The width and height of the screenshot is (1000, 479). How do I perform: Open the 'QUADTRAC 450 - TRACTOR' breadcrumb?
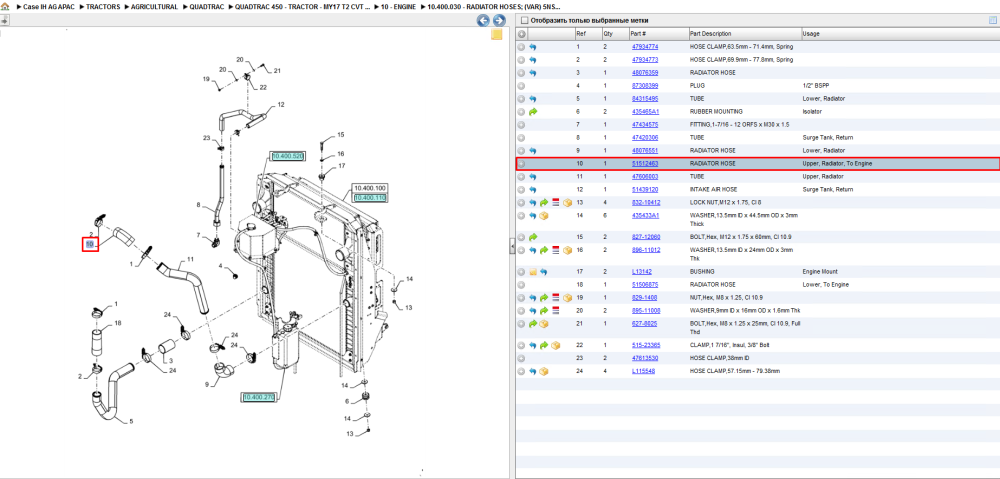(302, 6)
